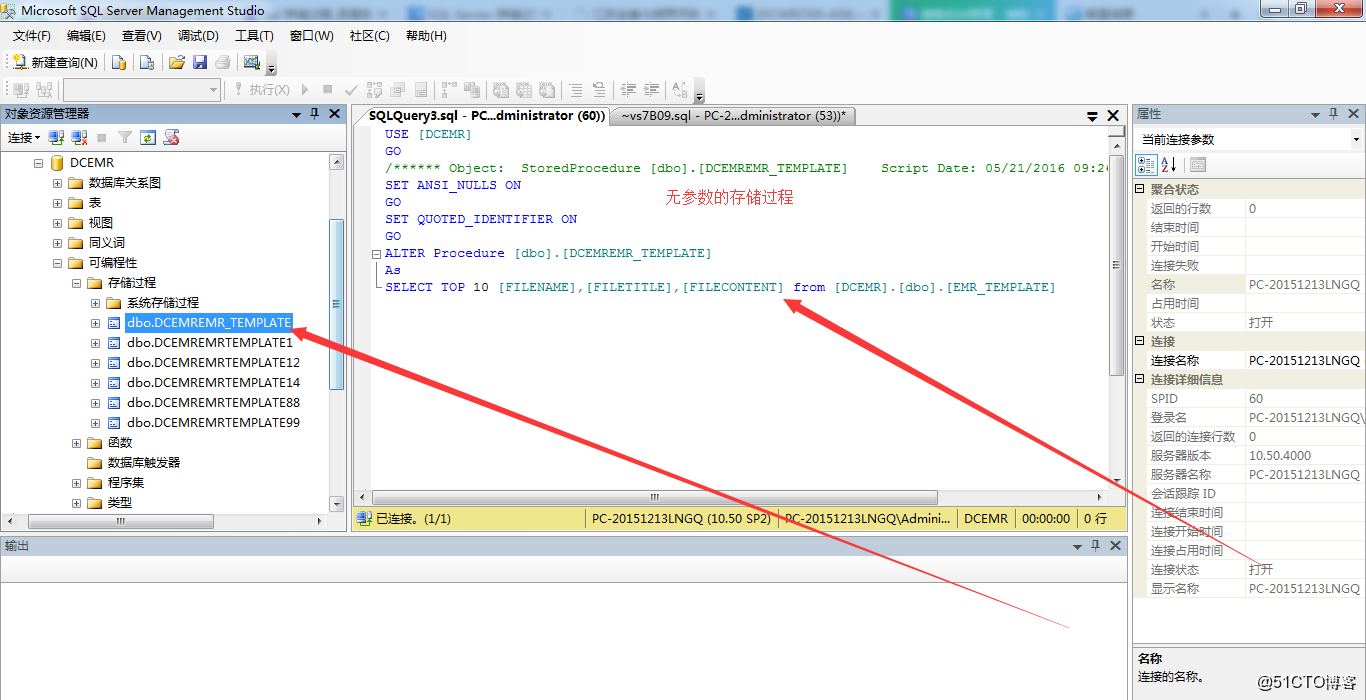
Task: Switch to the SQLQuery3.sql tab
Action: coord(486,116)
